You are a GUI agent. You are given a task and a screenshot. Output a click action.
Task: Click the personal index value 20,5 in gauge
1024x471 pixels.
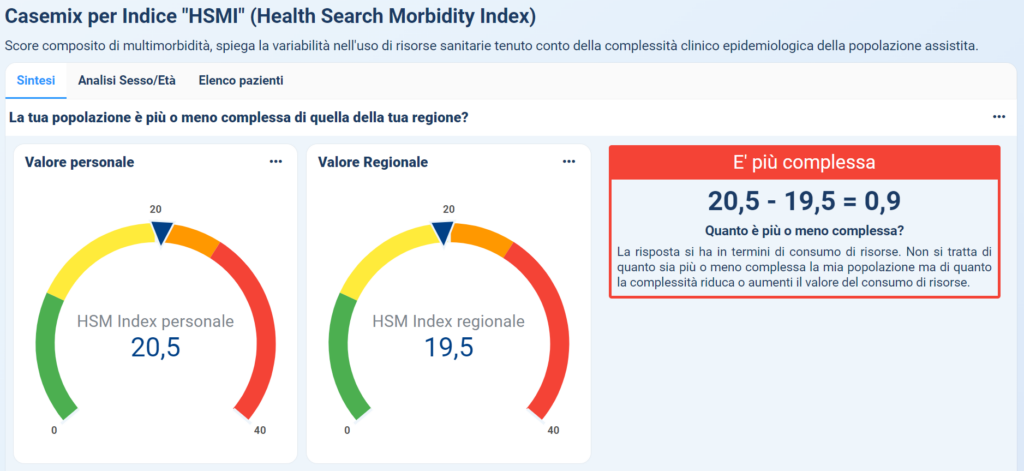click(x=155, y=347)
